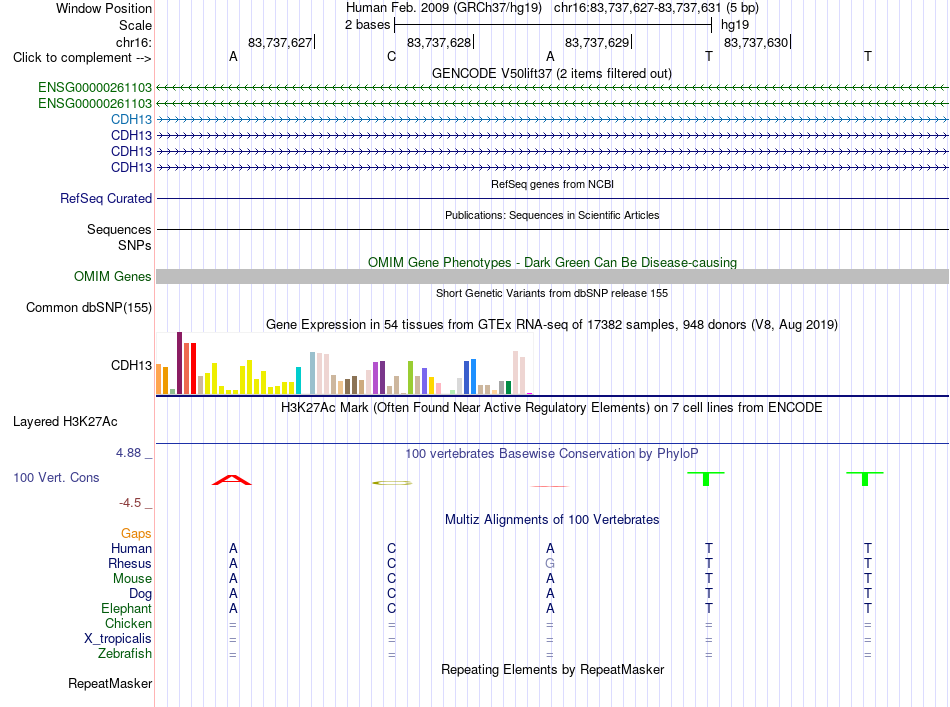Click the Layered H3K27Ac track label
Image resolution: width=950 pixels, height=707 pixels.
click(65, 422)
